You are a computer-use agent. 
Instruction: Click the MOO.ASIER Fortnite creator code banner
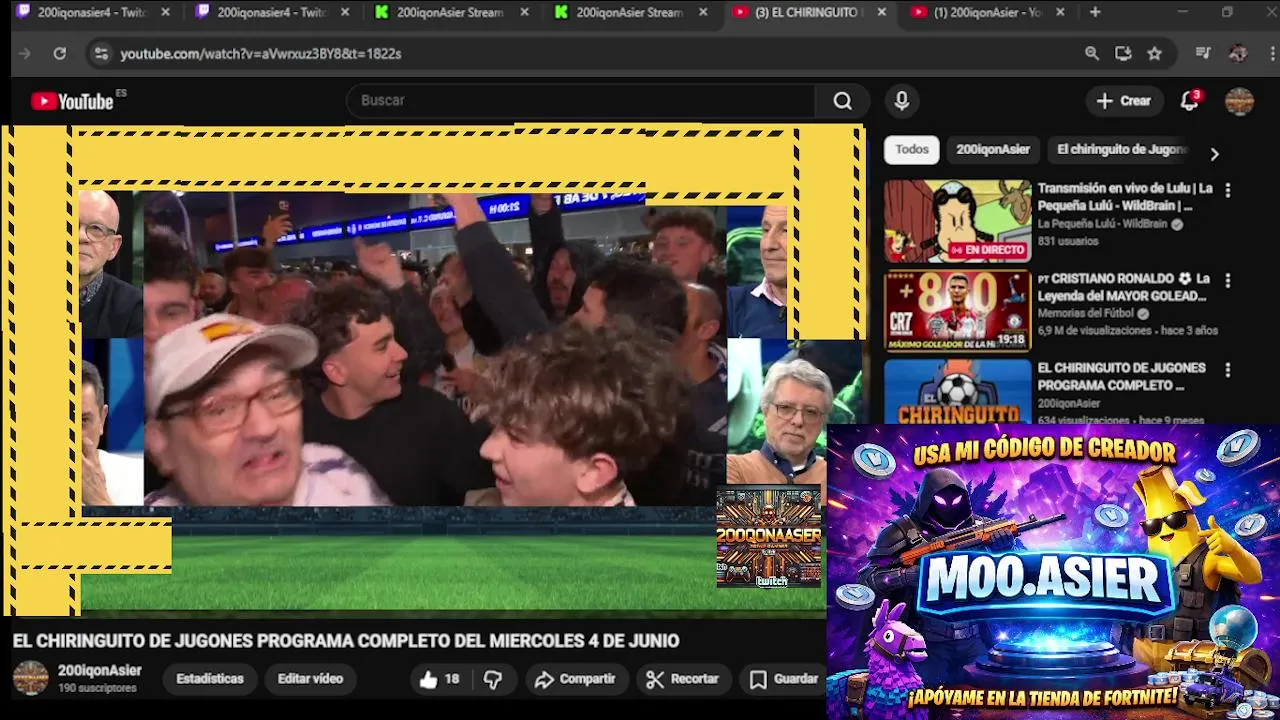pyautogui.click(x=1053, y=571)
